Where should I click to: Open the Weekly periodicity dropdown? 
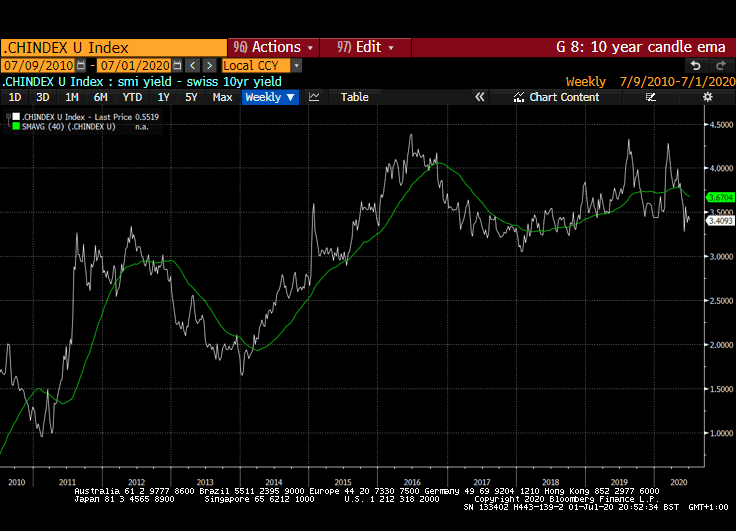[270, 97]
